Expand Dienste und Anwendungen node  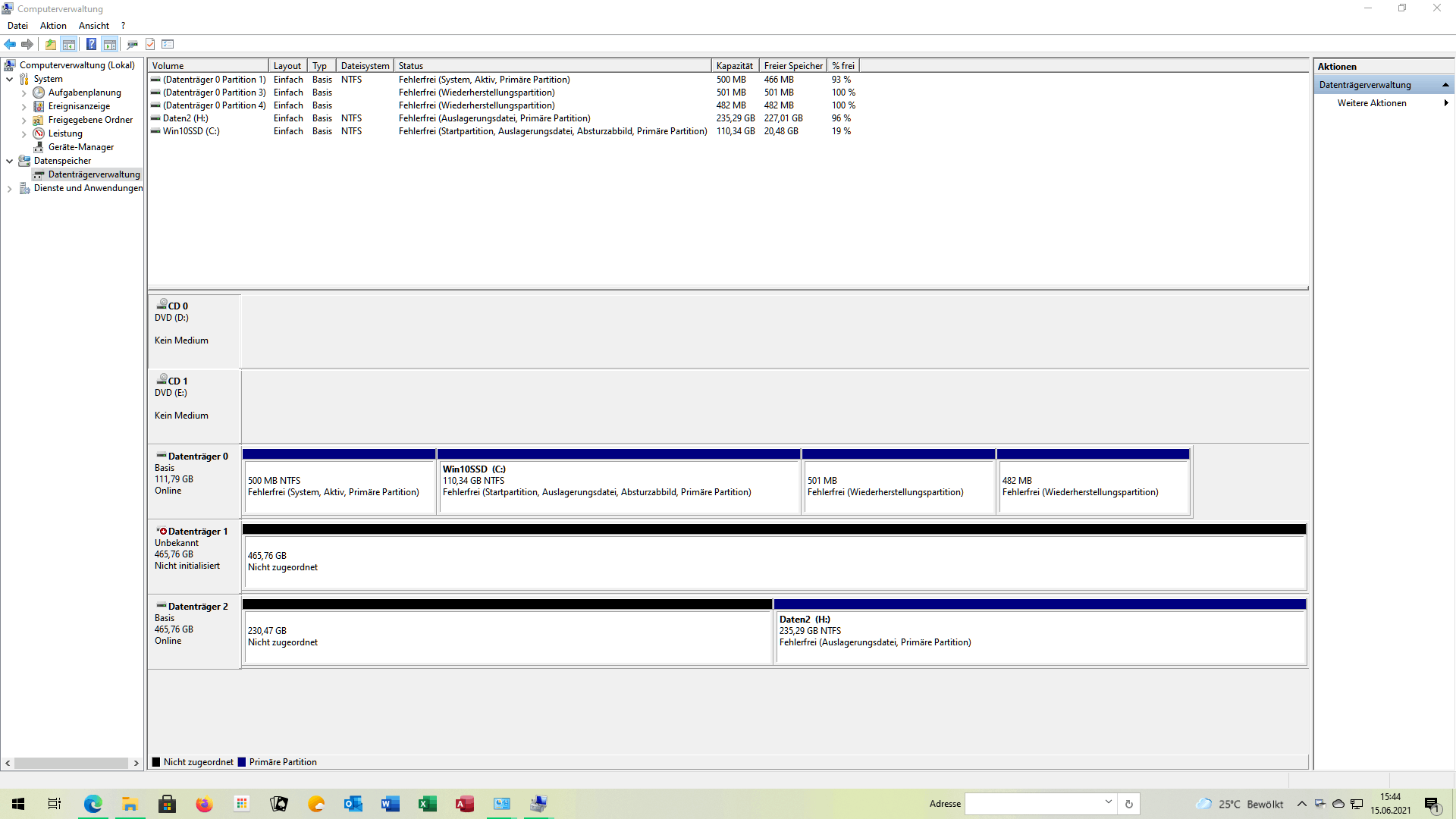pyautogui.click(x=9, y=189)
